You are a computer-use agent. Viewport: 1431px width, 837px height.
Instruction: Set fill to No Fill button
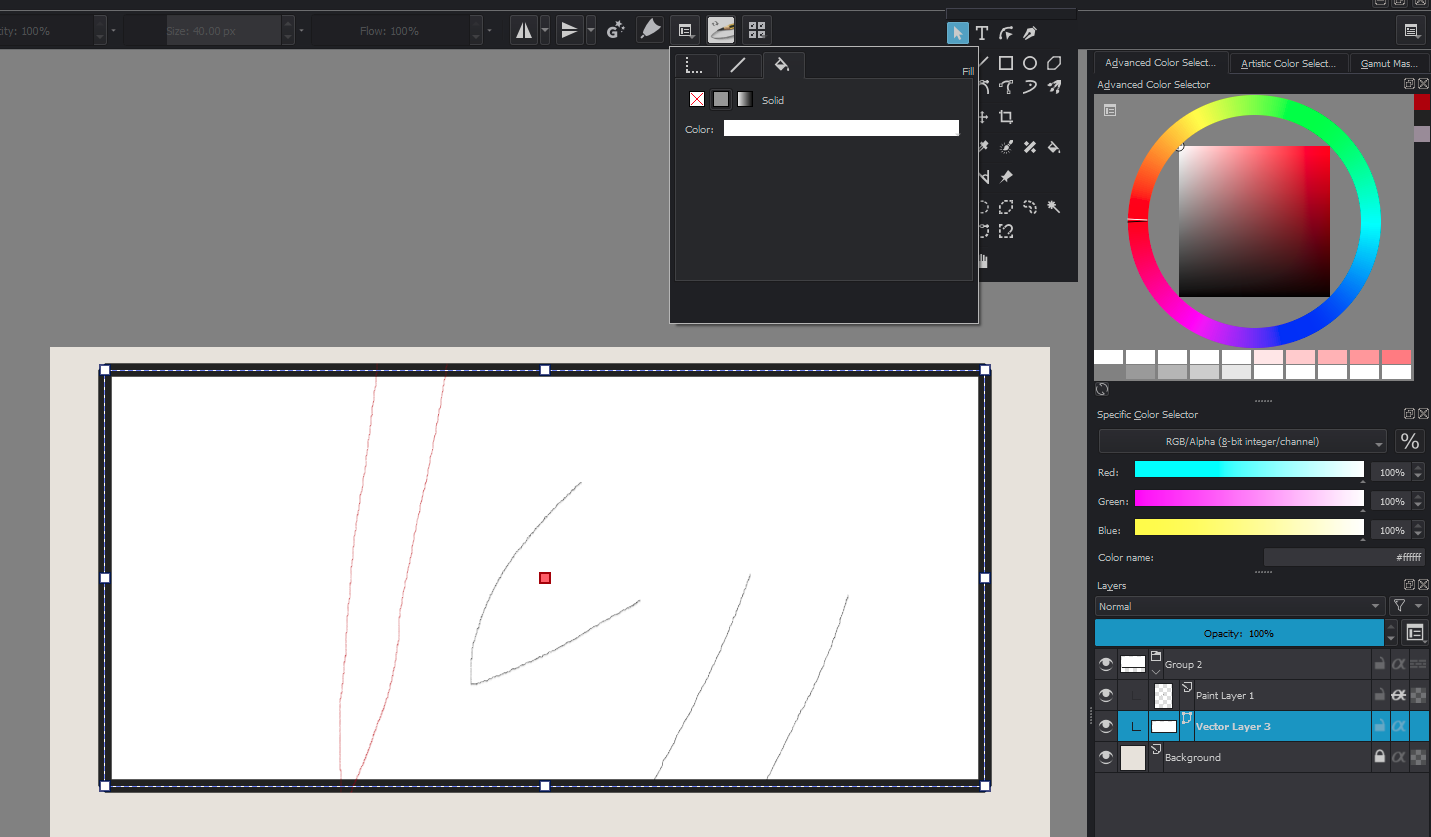point(697,99)
